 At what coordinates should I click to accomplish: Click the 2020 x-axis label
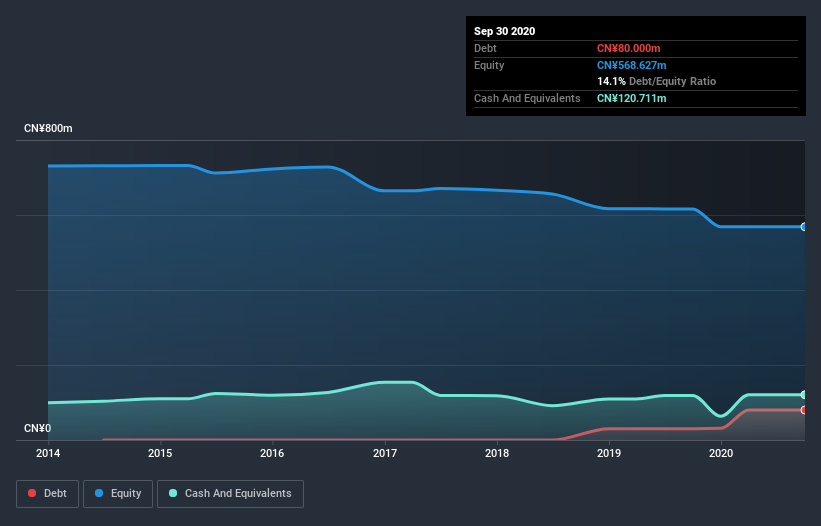pyautogui.click(x=720, y=453)
